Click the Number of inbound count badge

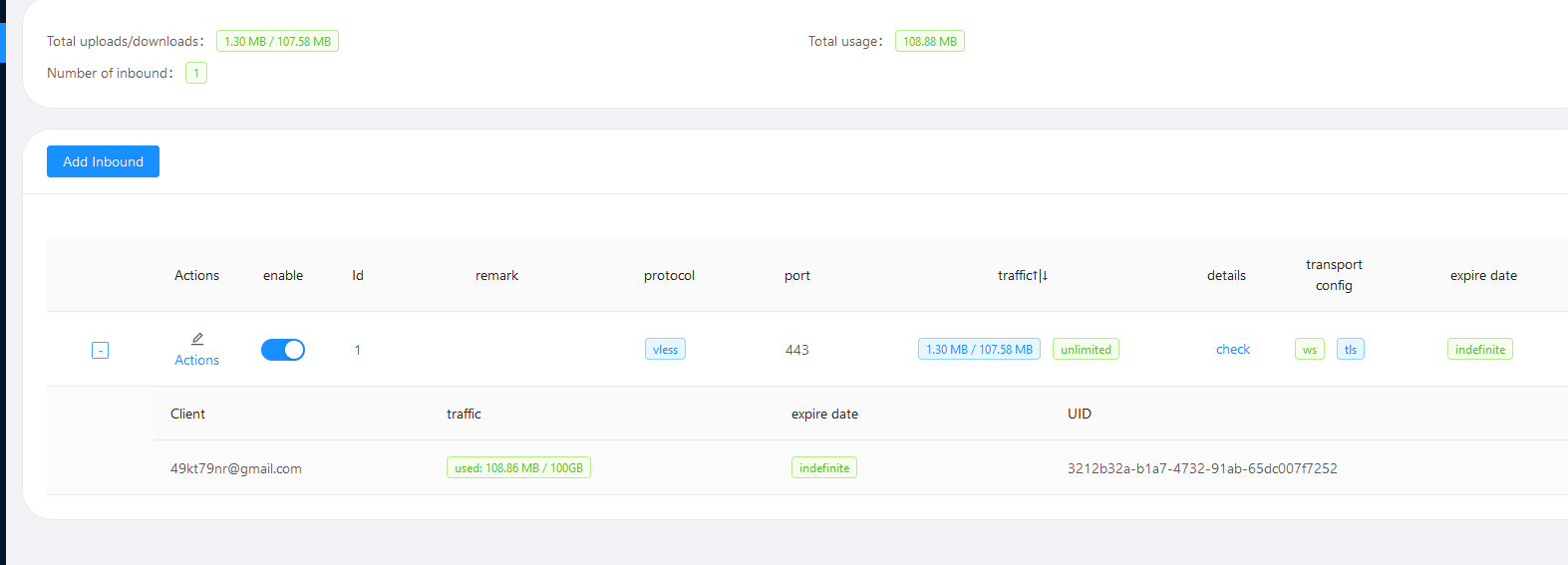point(196,73)
